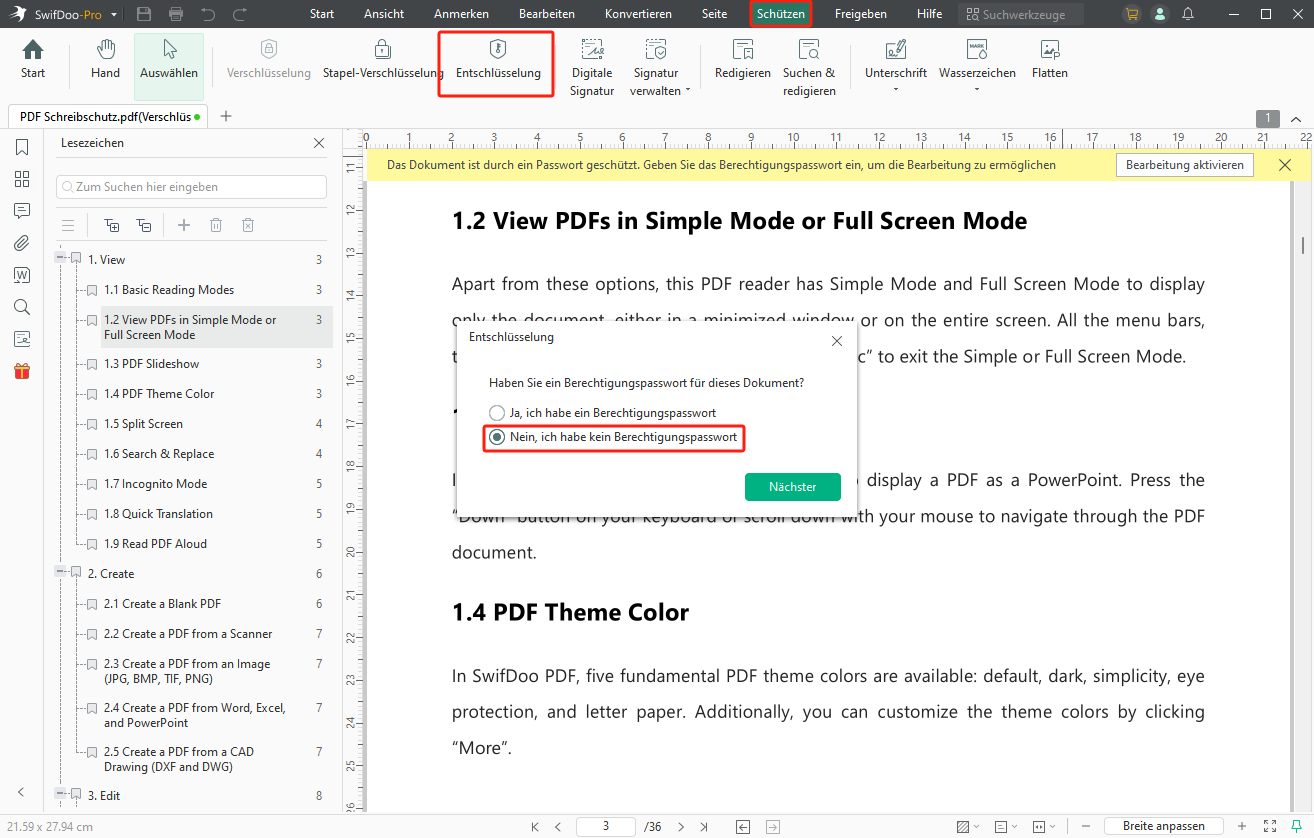The width and height of the screenshot is (1314, 838).
Task: Open the Hilfe menu tab
Action: tap(929, 14)
